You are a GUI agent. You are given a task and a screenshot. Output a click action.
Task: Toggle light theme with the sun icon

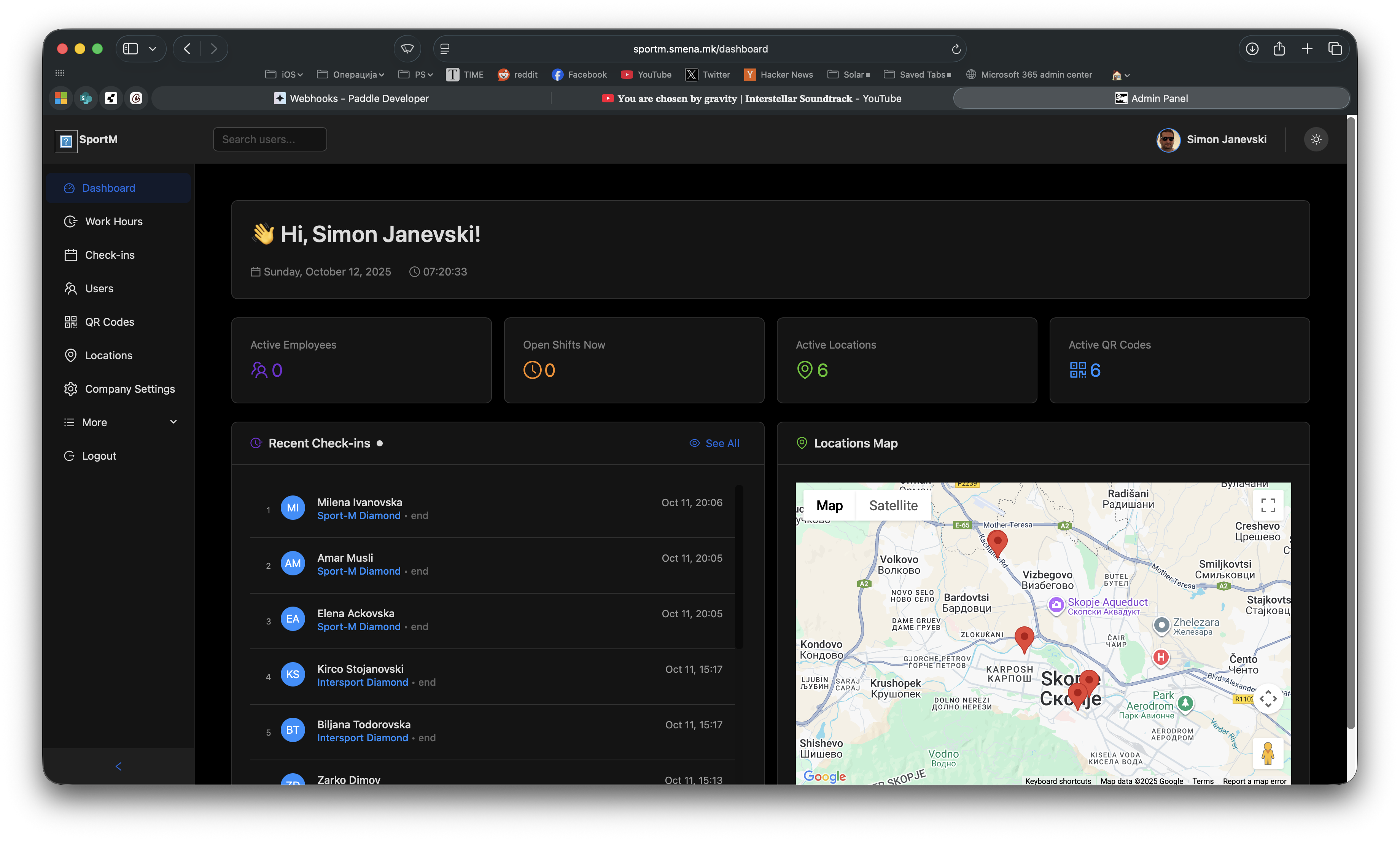coord(1316,139)
